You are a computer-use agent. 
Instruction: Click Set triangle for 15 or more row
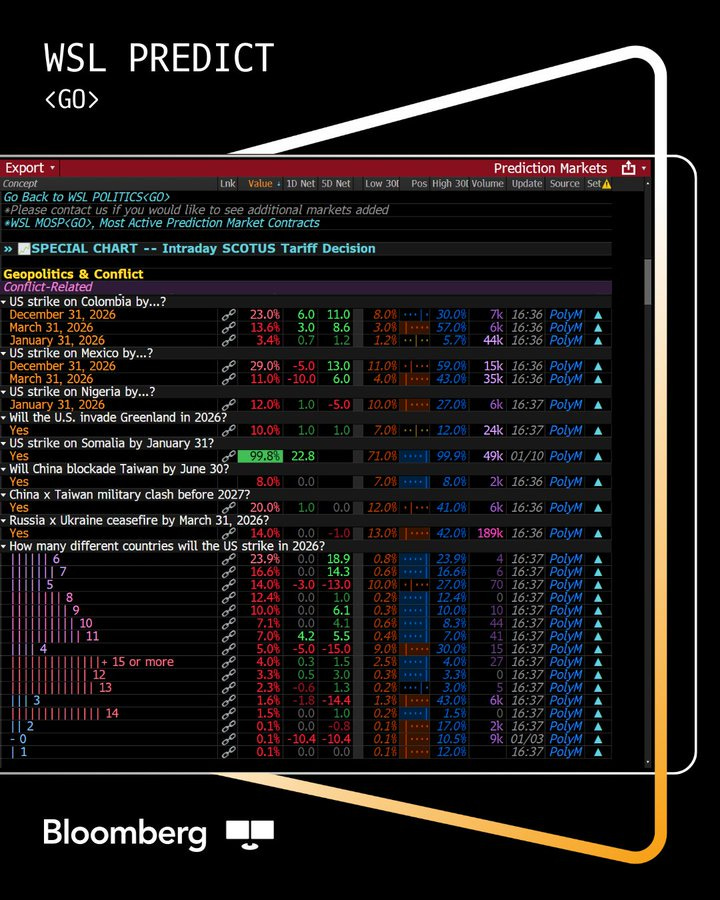click(x=598, y=662)
